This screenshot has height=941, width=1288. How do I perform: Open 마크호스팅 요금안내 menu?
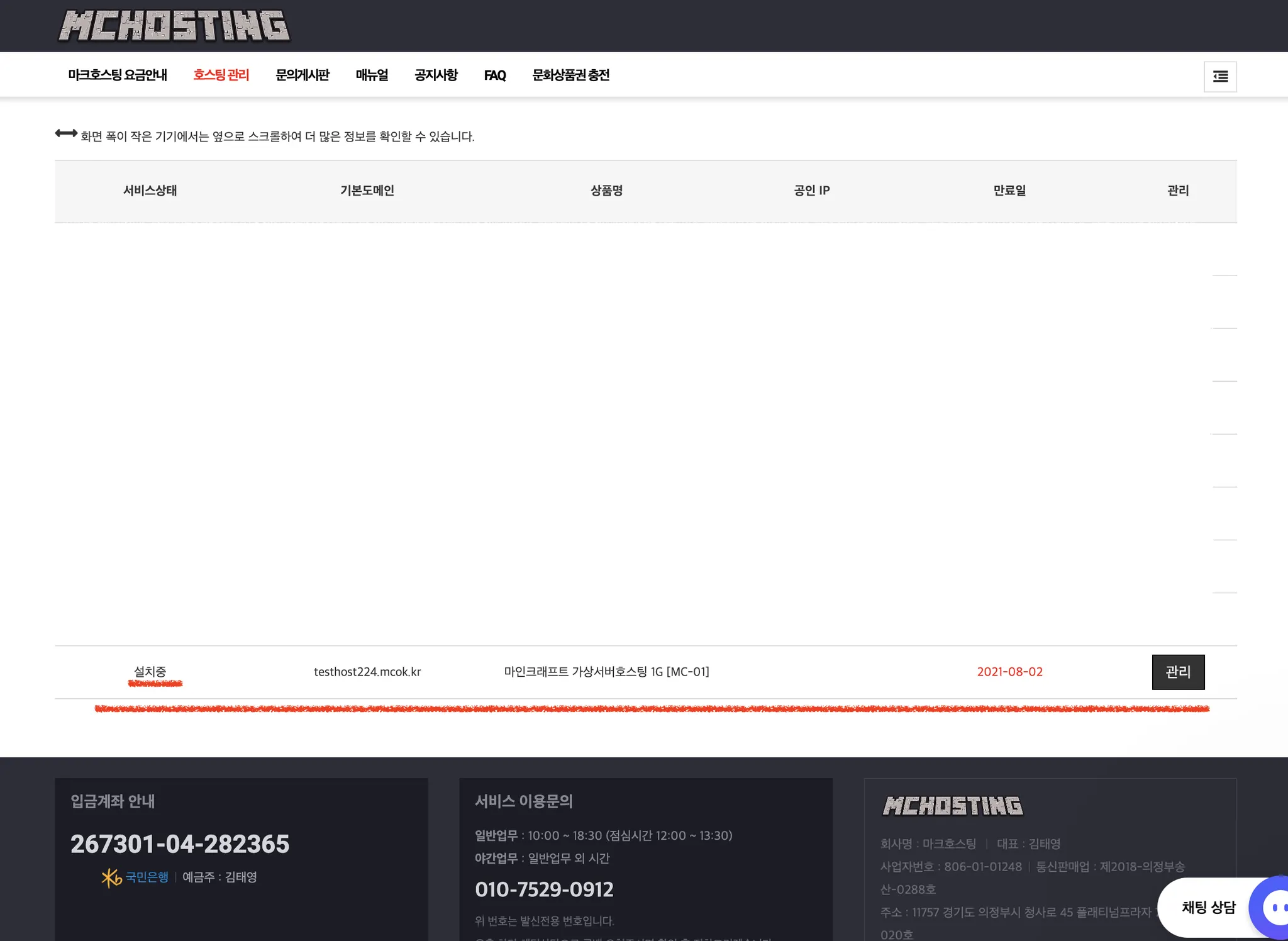point(118,75)
